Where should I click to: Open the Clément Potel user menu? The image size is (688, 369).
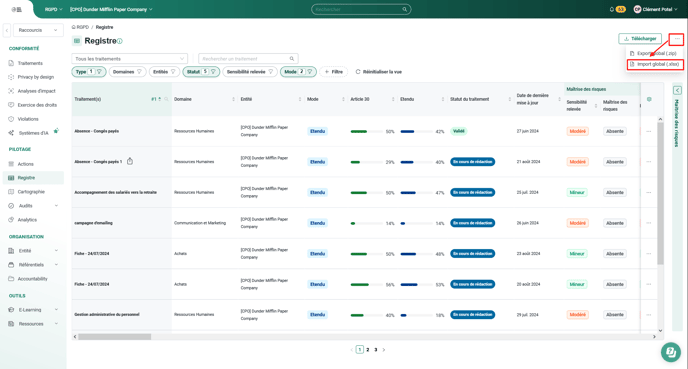656,9
